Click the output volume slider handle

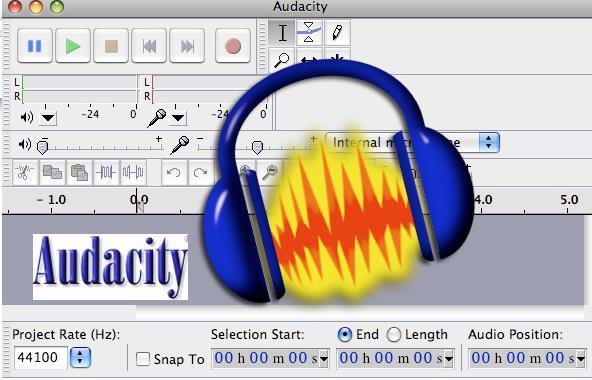point(43,146)
